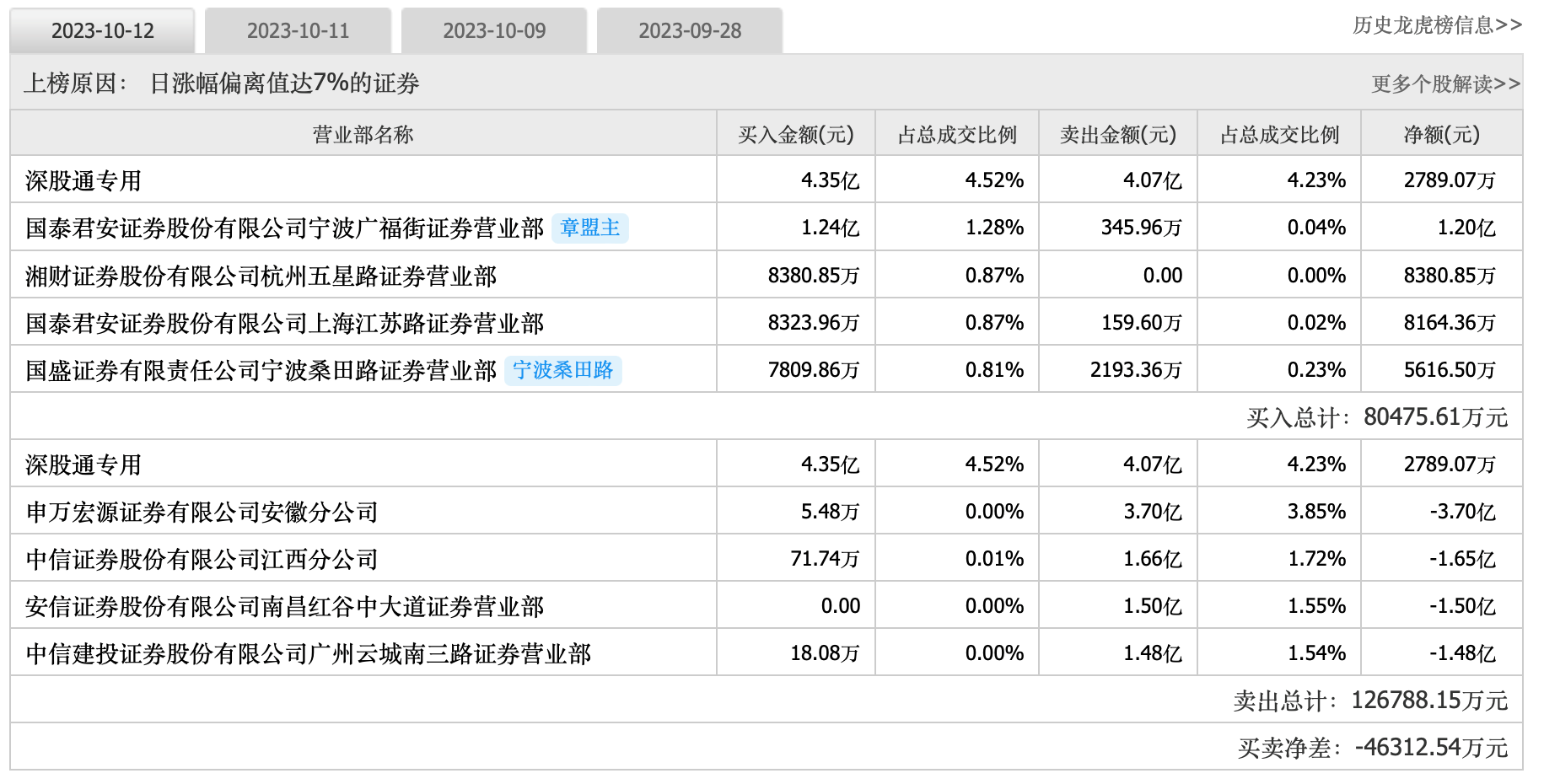
Task: Click the sell amount 159.60万
Action: 1142,323
